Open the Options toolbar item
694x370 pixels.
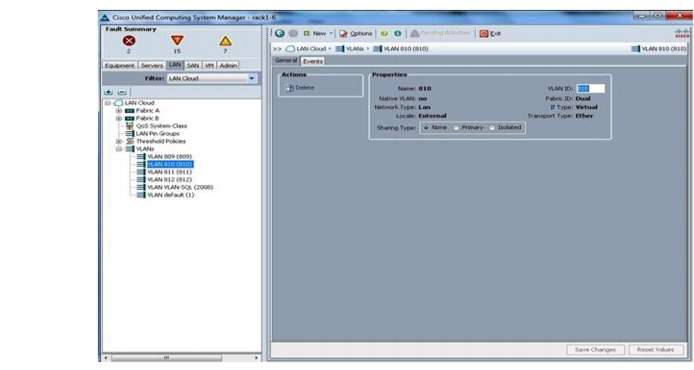(355, 34)
